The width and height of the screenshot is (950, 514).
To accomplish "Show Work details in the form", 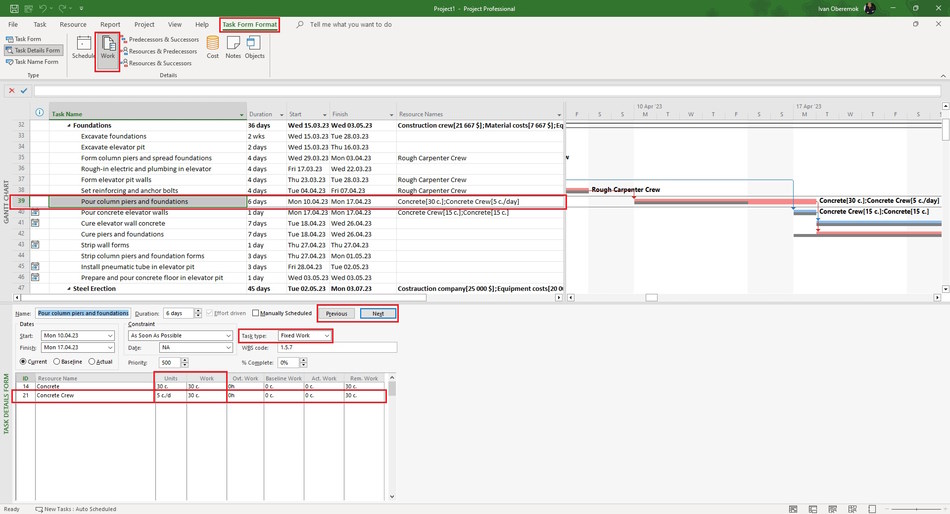I will point(108,47).
